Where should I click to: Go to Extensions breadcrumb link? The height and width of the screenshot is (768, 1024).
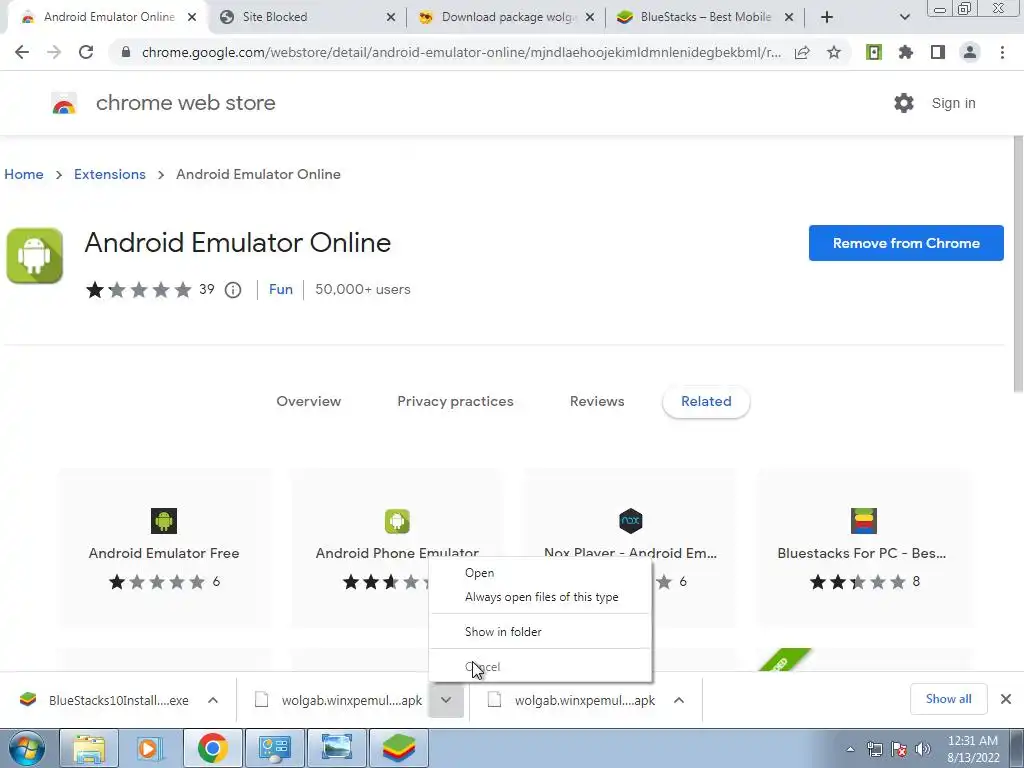110,174
